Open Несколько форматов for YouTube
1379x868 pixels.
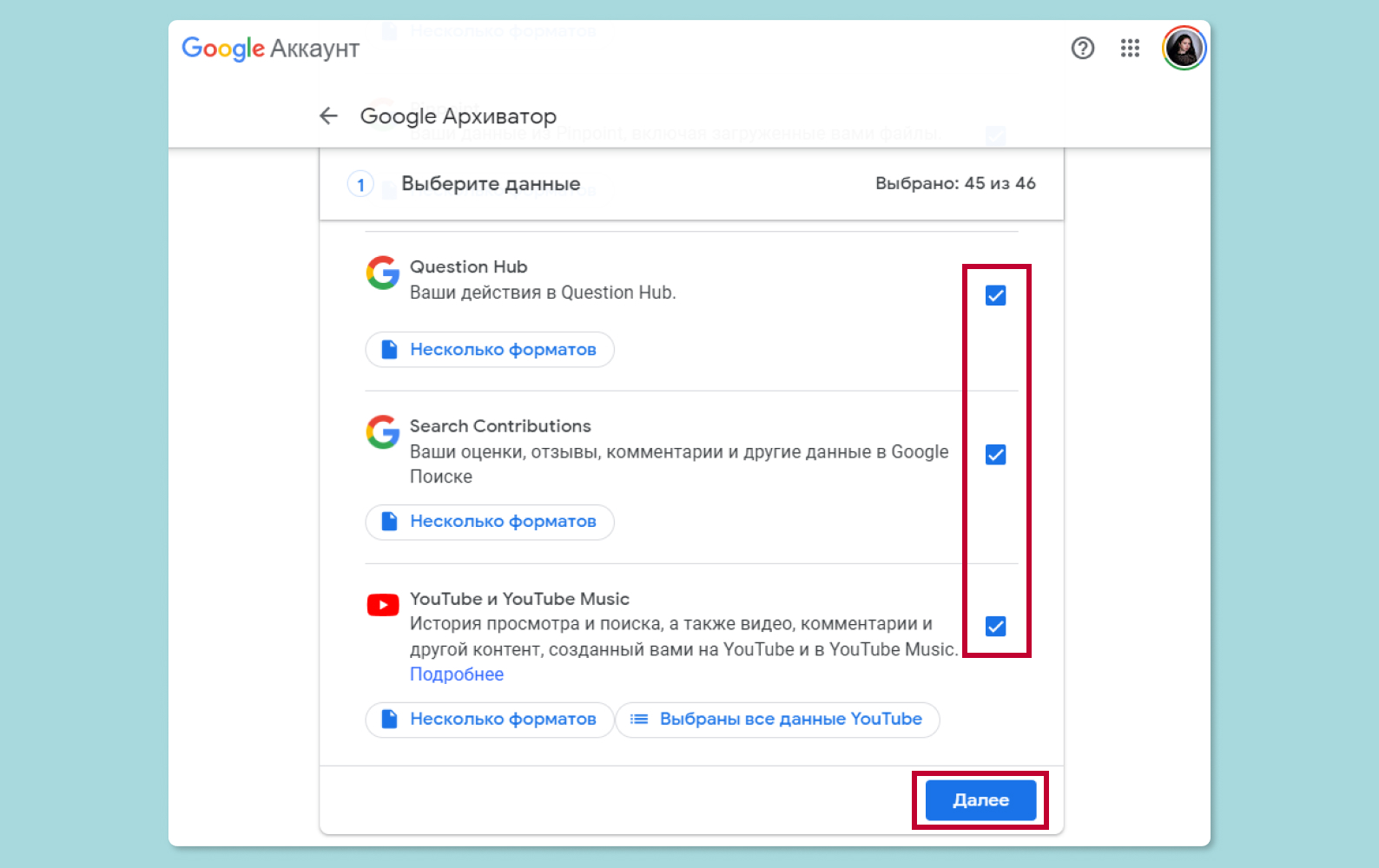tap(490, 720)
